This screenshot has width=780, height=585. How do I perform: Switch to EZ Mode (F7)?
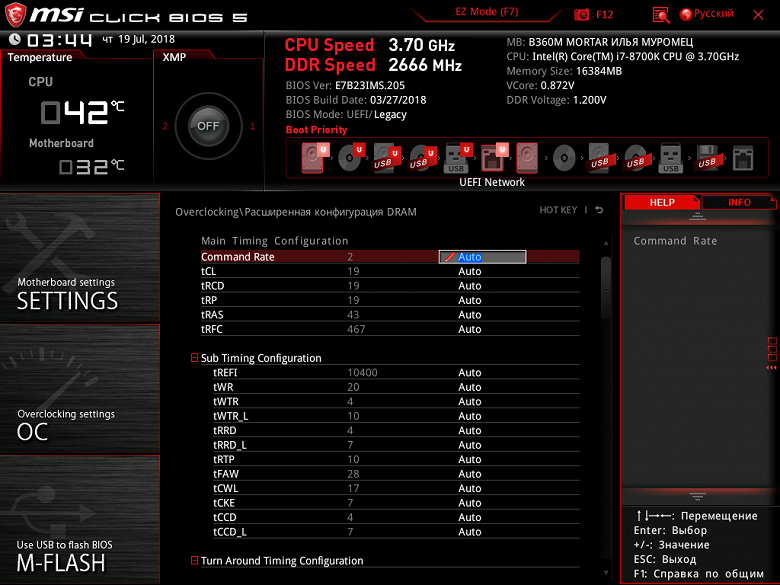click(487, 11)
